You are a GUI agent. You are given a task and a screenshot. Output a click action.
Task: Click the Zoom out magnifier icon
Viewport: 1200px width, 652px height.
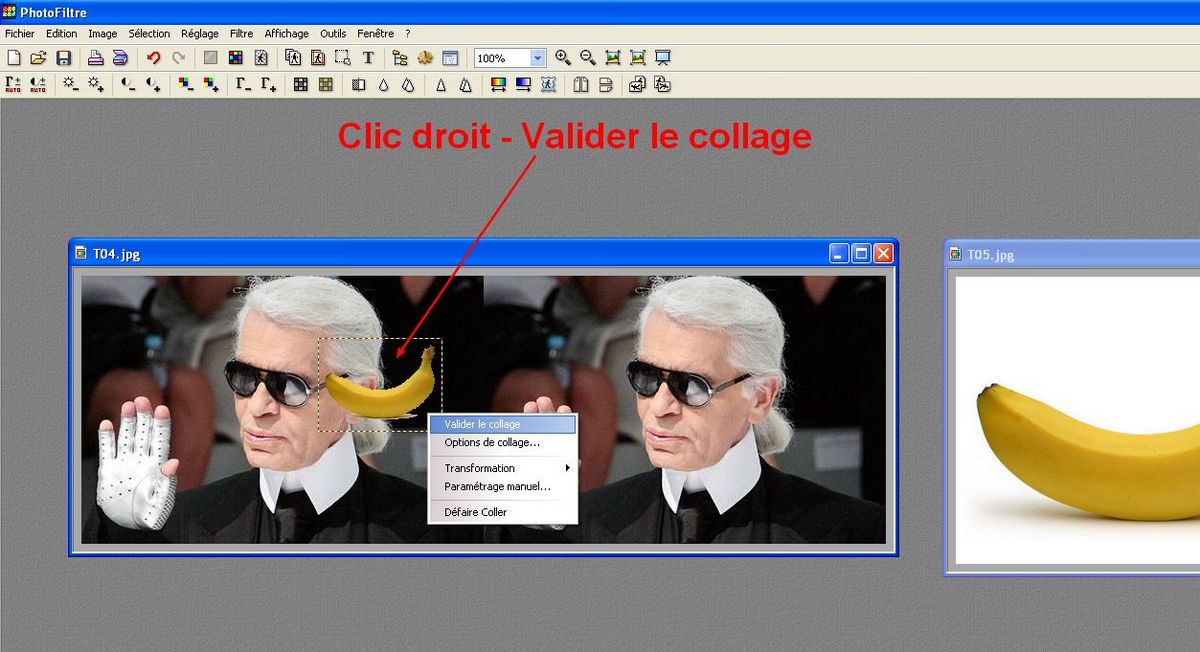(588, 59)
